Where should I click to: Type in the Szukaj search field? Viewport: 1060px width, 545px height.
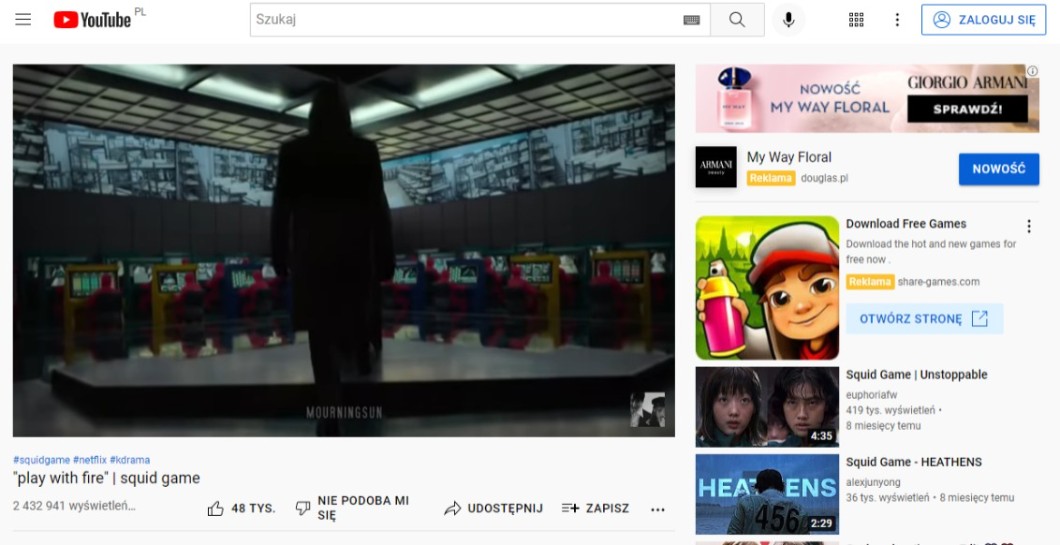[465, 20]
